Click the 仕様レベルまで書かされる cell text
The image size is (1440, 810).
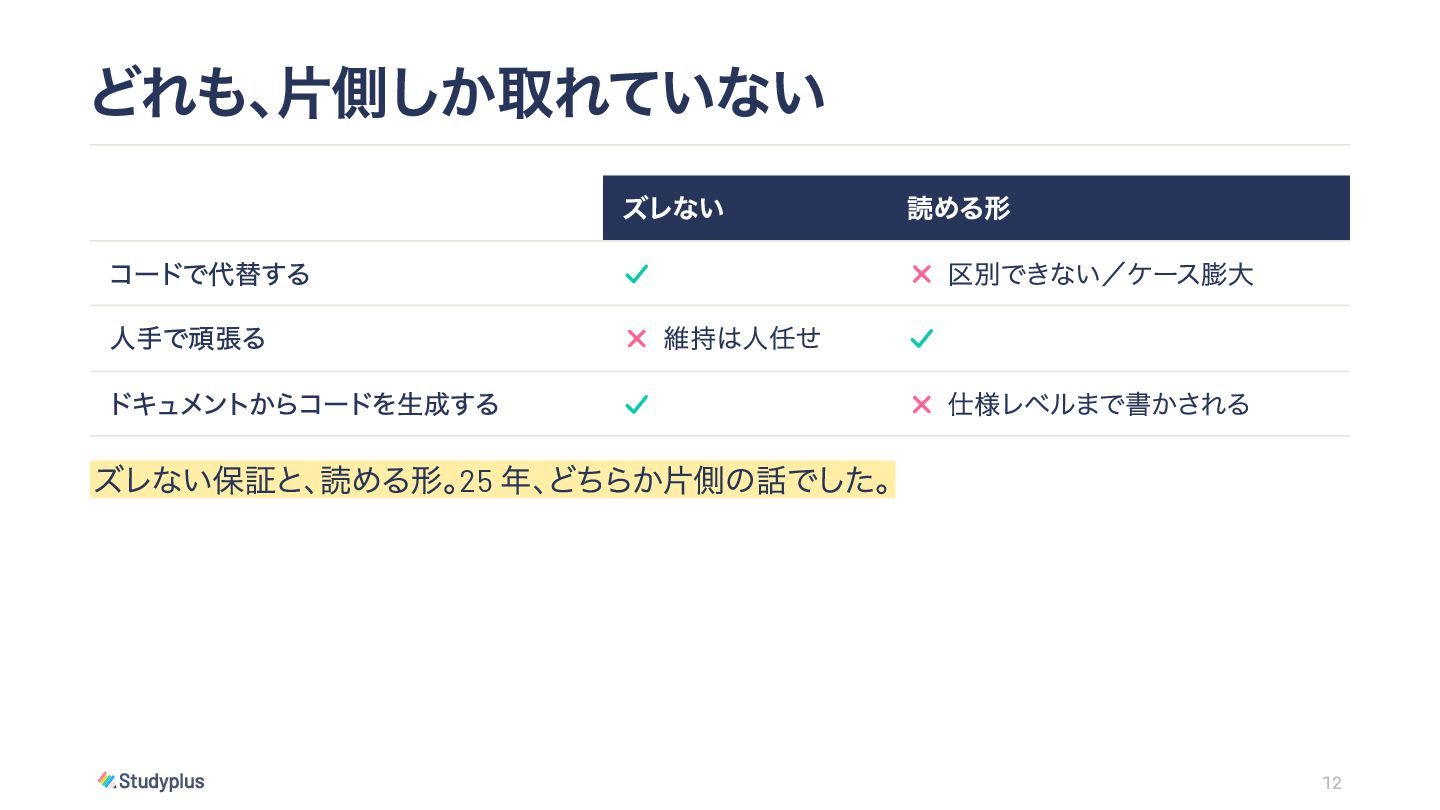pyautogui.click(x=1098, y=404)
